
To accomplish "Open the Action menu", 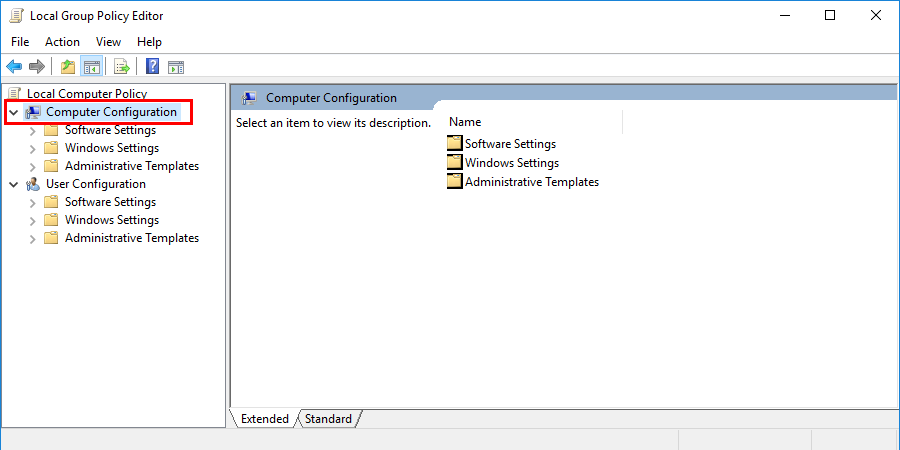I will 63,42.
